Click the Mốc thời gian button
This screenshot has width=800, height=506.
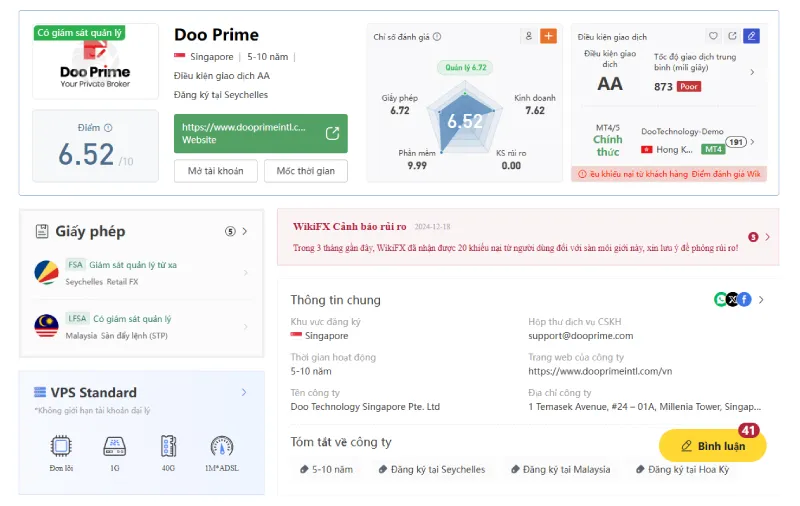tap(306, 171)
